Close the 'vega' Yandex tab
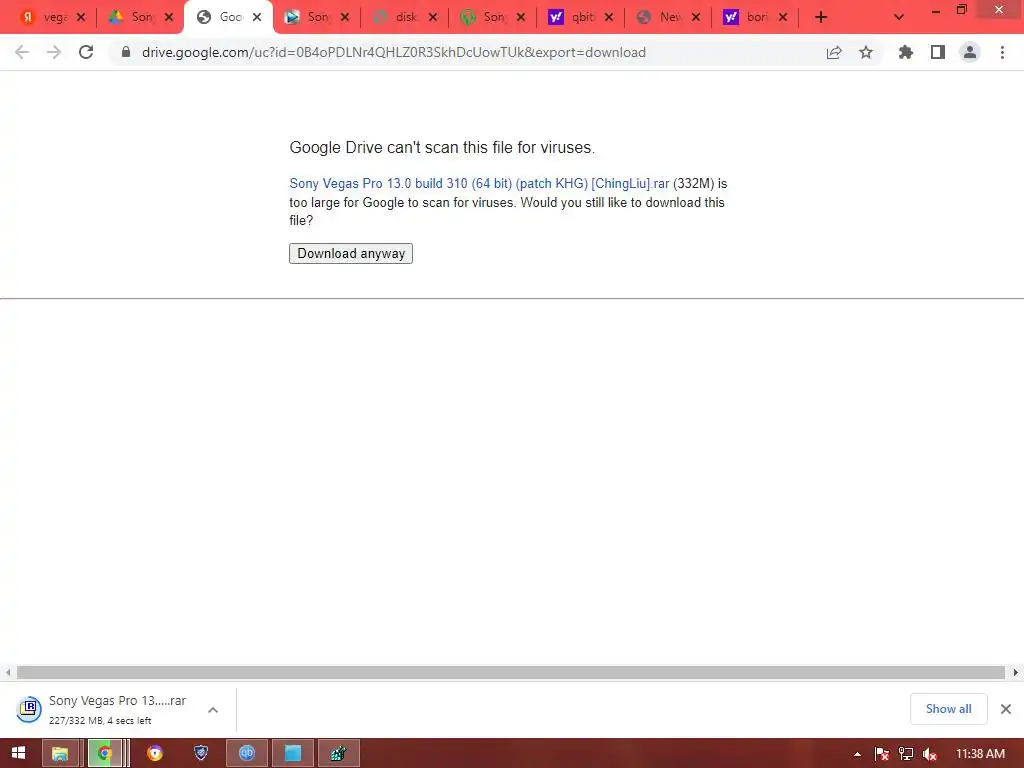The width and height of the screenshot is (1024, 768). (x=81, y=17)
